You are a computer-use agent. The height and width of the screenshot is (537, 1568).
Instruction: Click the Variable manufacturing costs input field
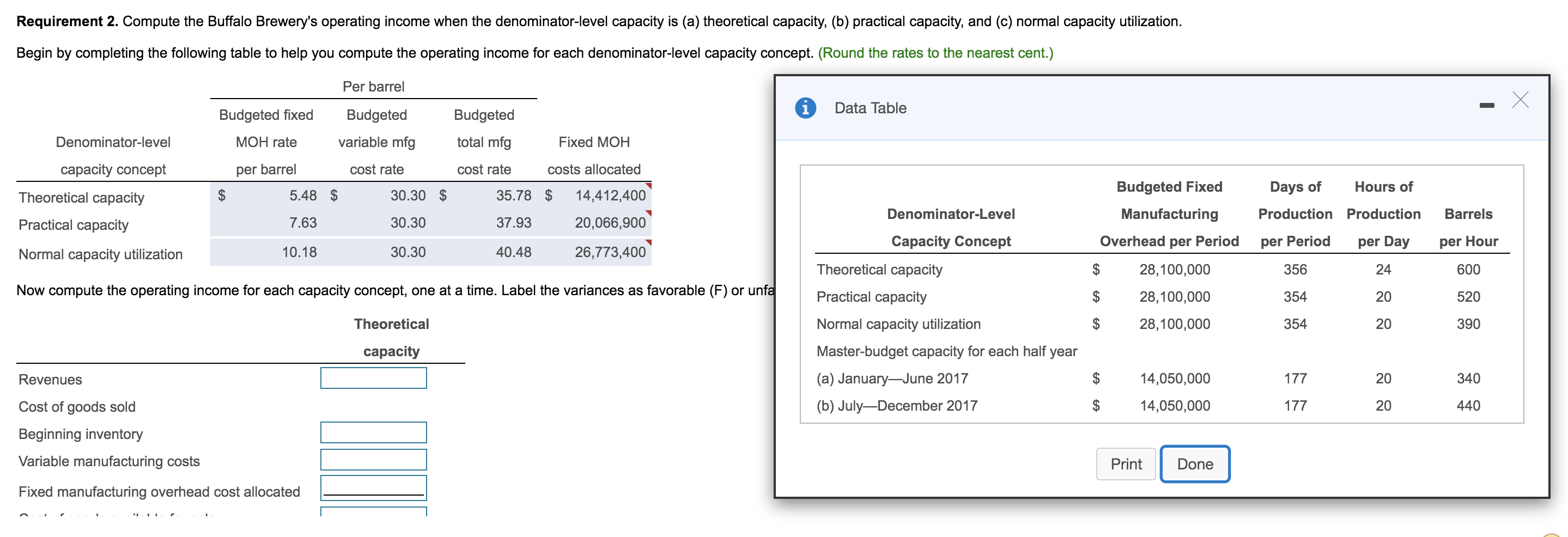point(373,460)
